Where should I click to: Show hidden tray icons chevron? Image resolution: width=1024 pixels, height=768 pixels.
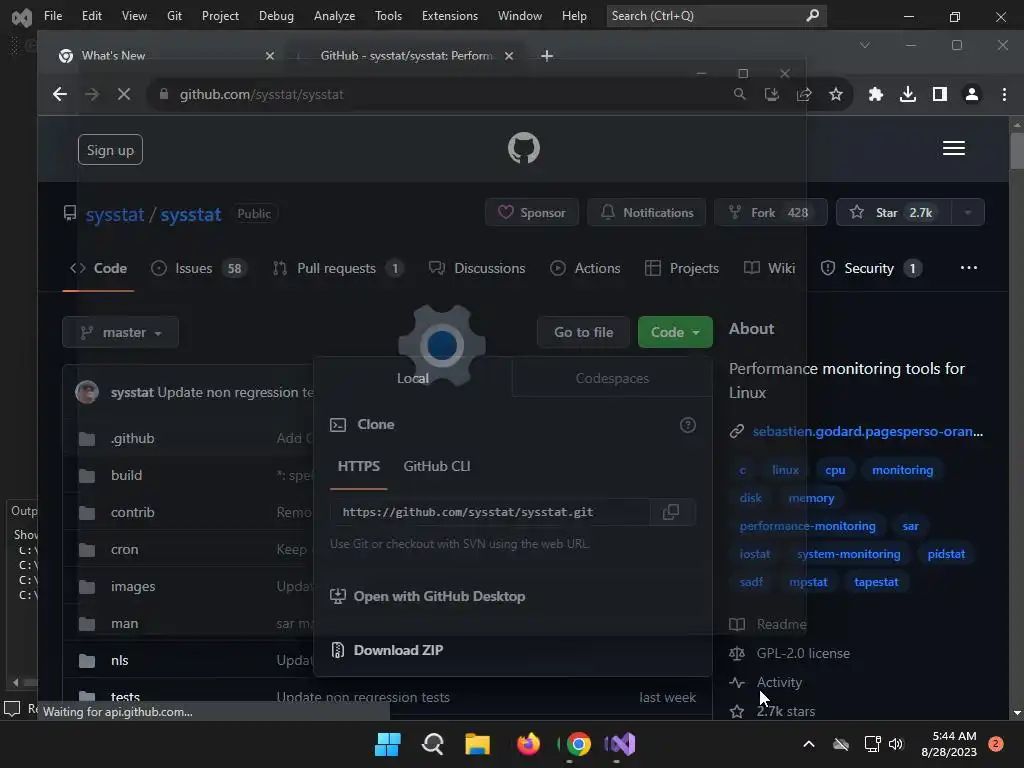[808, 744]
